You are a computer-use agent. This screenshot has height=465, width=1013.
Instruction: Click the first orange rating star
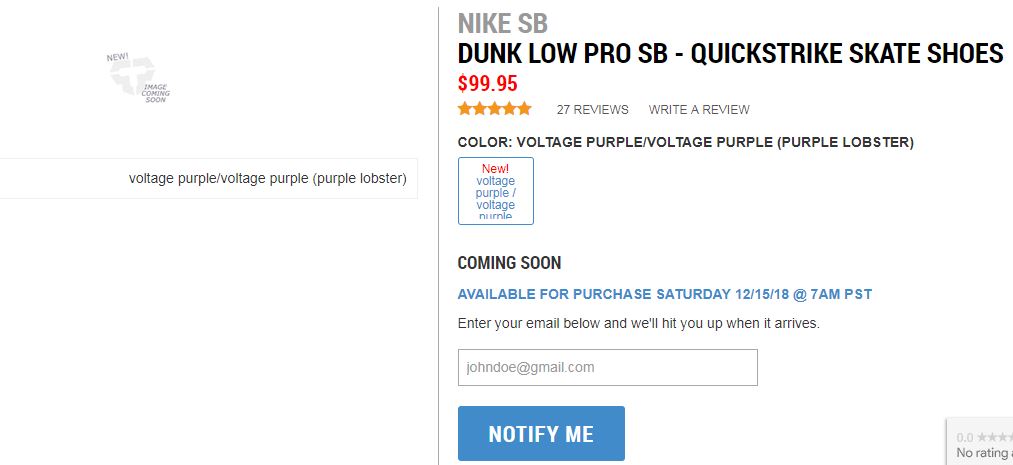coord(465,109)
